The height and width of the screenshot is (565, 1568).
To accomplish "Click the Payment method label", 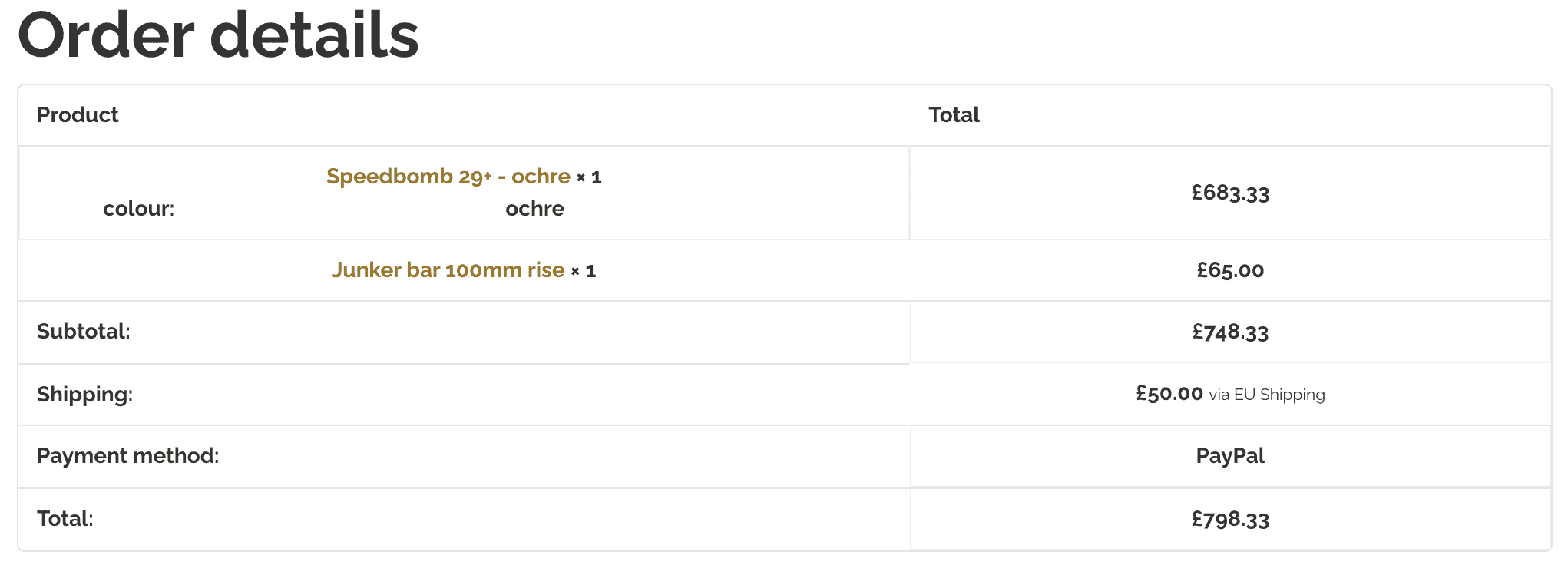I will (128, 456).
